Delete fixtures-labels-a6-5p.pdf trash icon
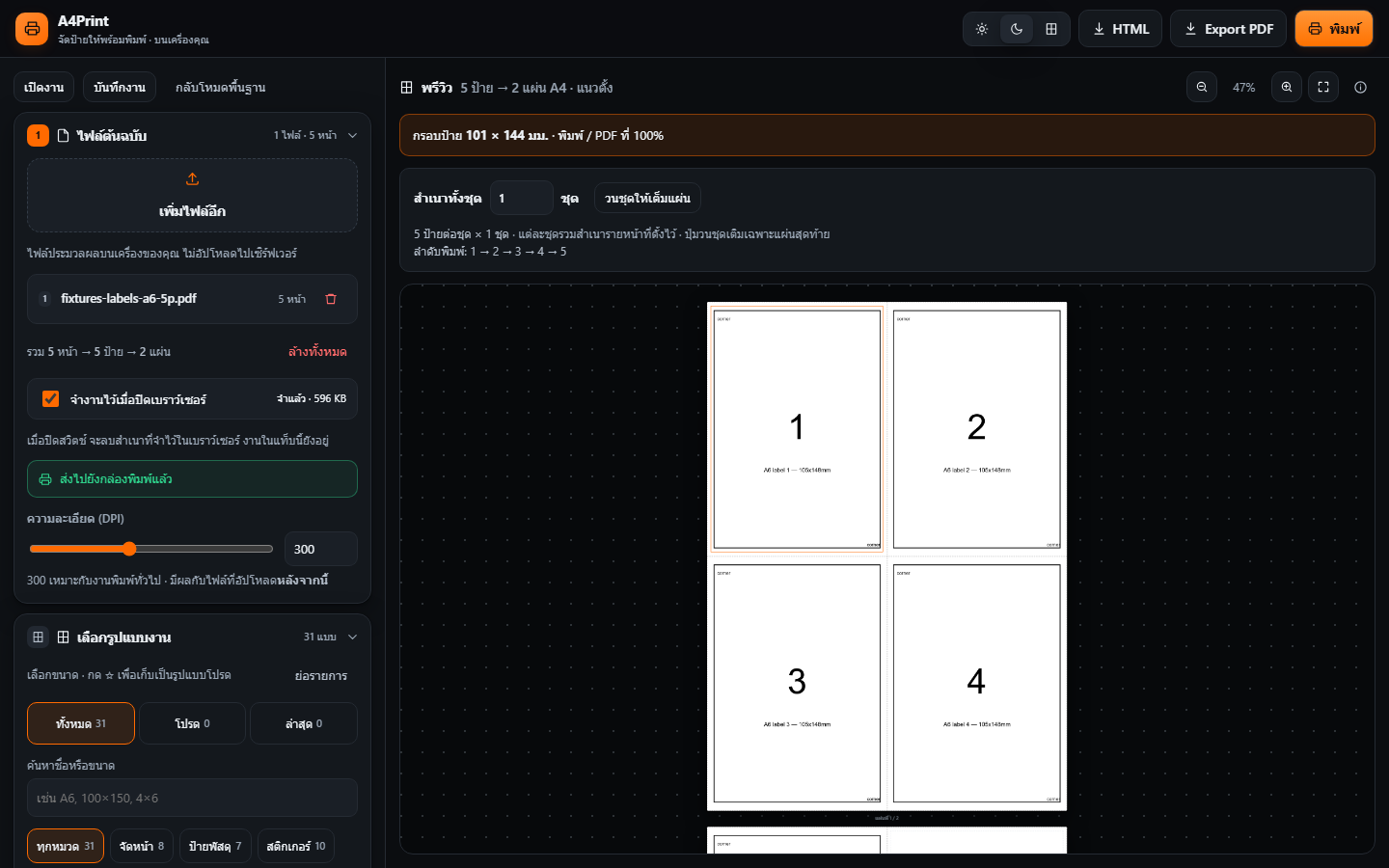The height and width of the screenshot is (868, 1389). pos(331,299)
